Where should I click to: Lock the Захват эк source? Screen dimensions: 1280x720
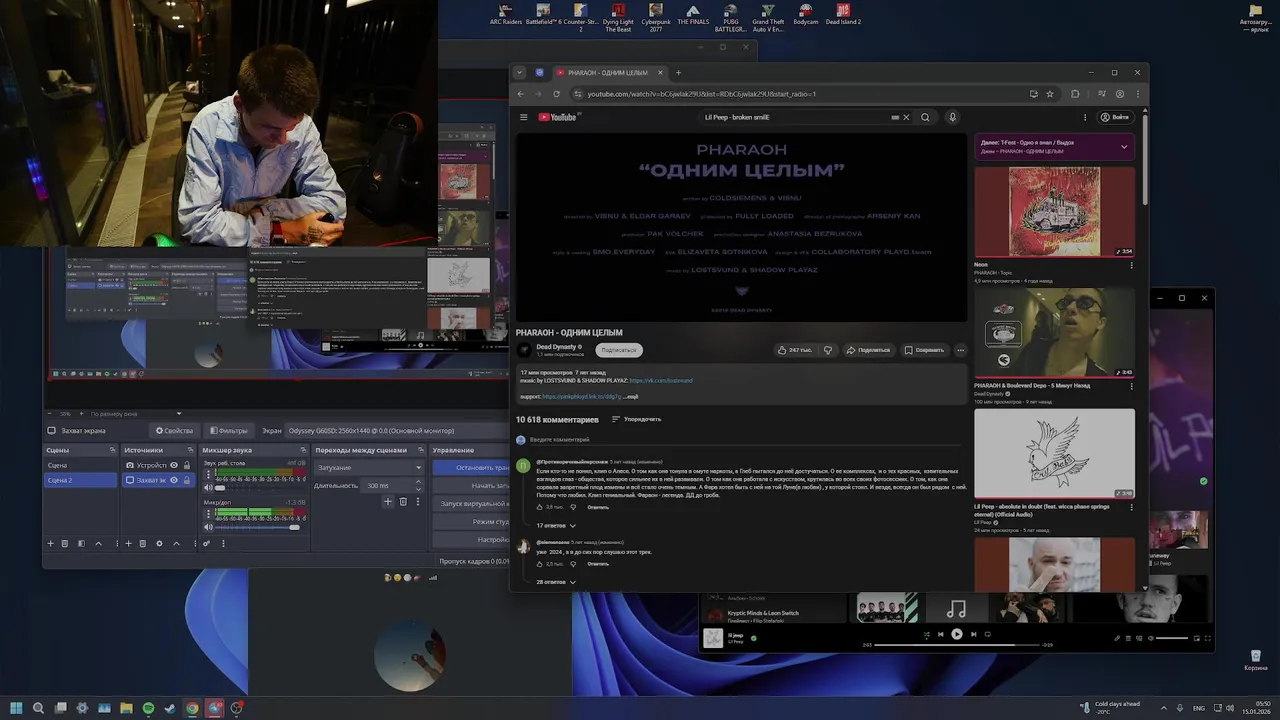click(x=187, y=480)
